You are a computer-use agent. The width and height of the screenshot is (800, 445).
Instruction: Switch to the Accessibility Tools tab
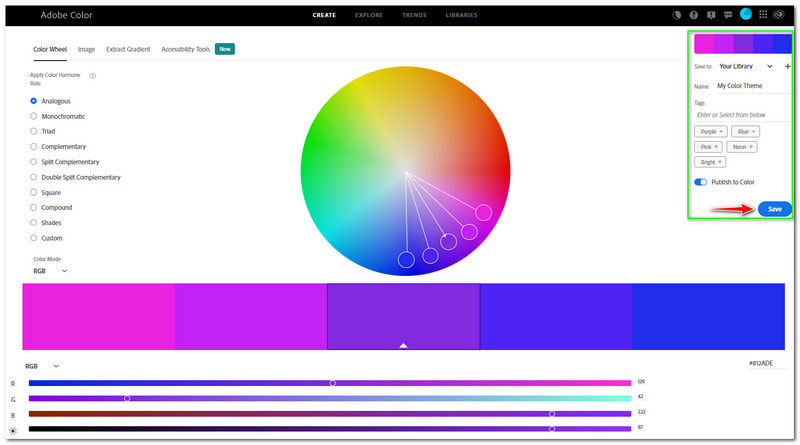click(186, 50)
